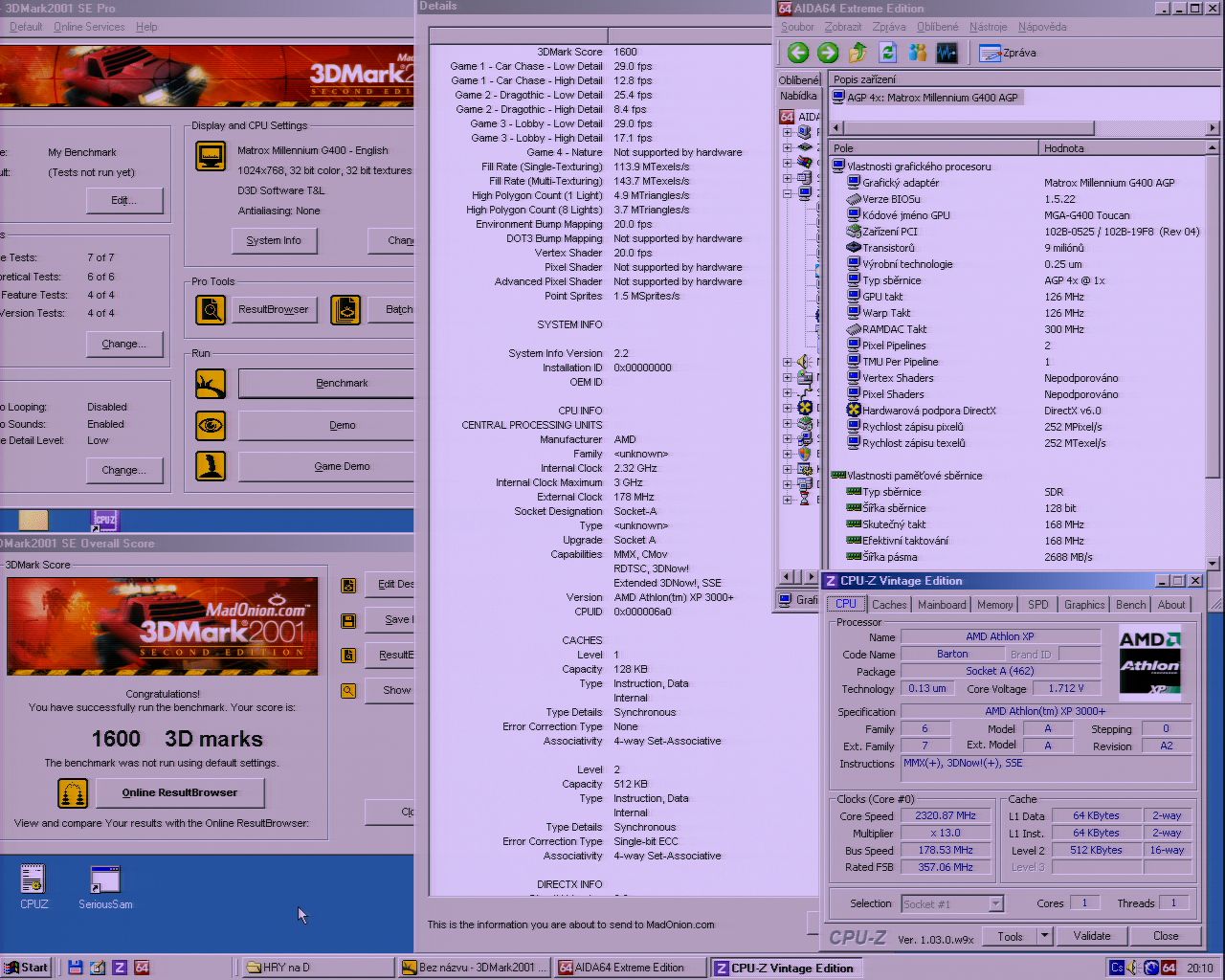Click the AIDA64 icon in the system tray
This screenshot has height=980, width=1225.
coord(1169,968)
